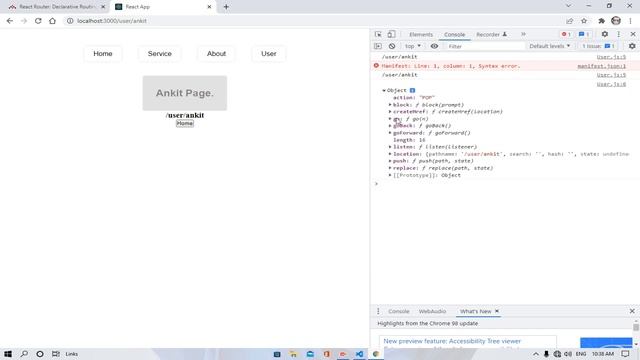The height and width of the screenshot is (360, 640).
Task: Expand the goForward property
Action: 390,133
